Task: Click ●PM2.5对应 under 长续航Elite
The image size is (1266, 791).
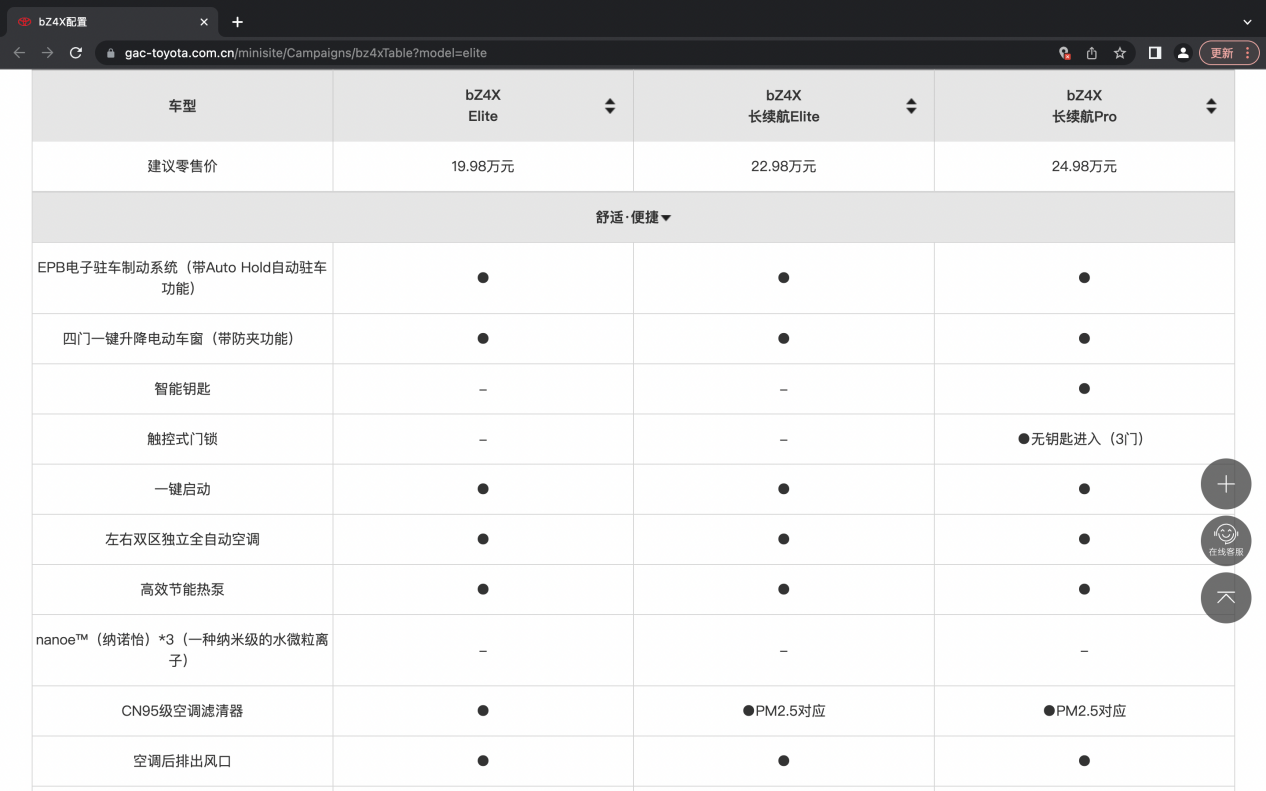Action: click(784, 711)
